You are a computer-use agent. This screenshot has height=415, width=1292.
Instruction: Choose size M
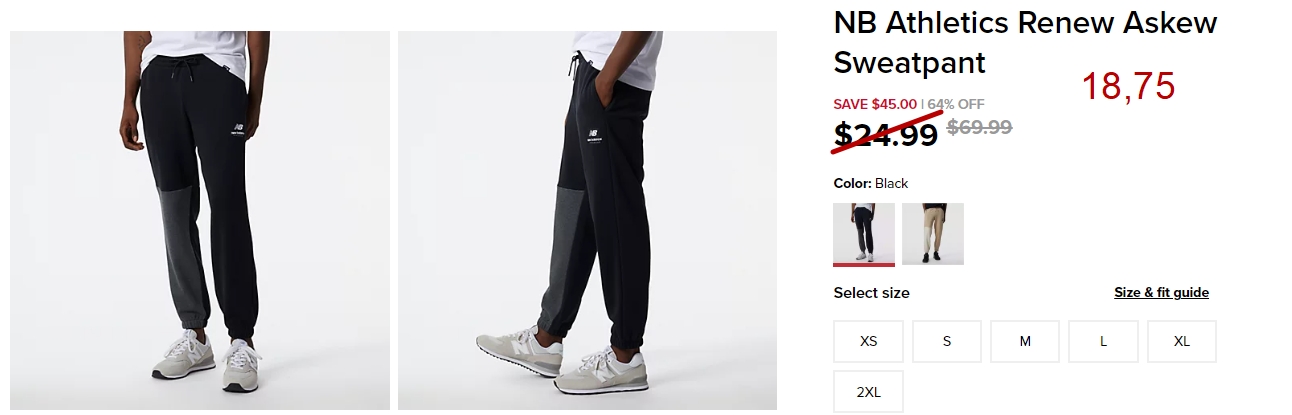(1025, 341)
